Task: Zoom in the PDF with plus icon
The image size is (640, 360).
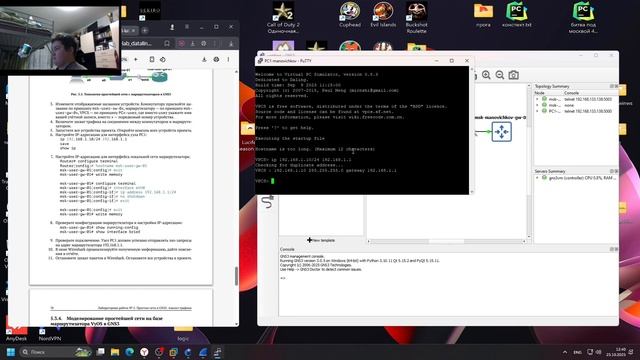Action: click(136, 60)
